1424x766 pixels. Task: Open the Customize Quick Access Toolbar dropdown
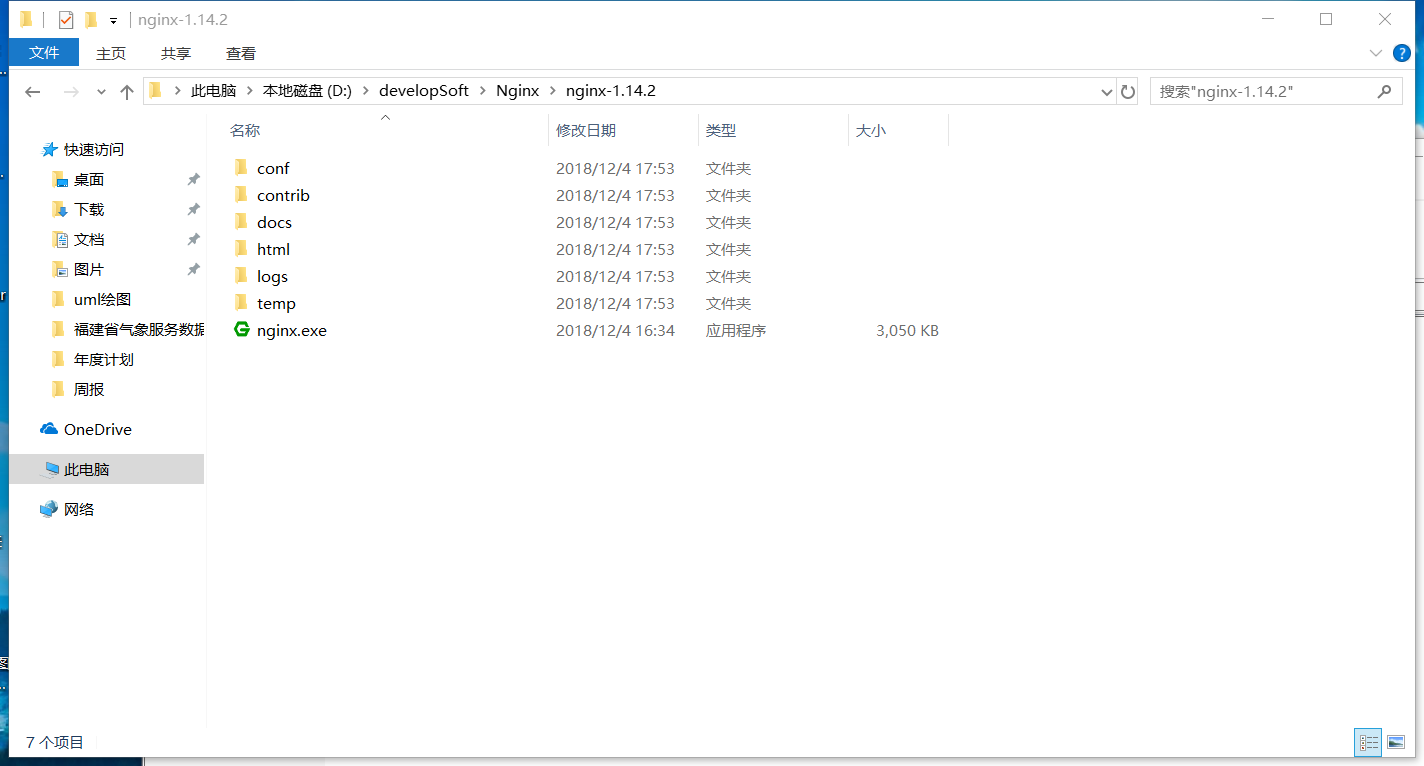click(113, 21)
